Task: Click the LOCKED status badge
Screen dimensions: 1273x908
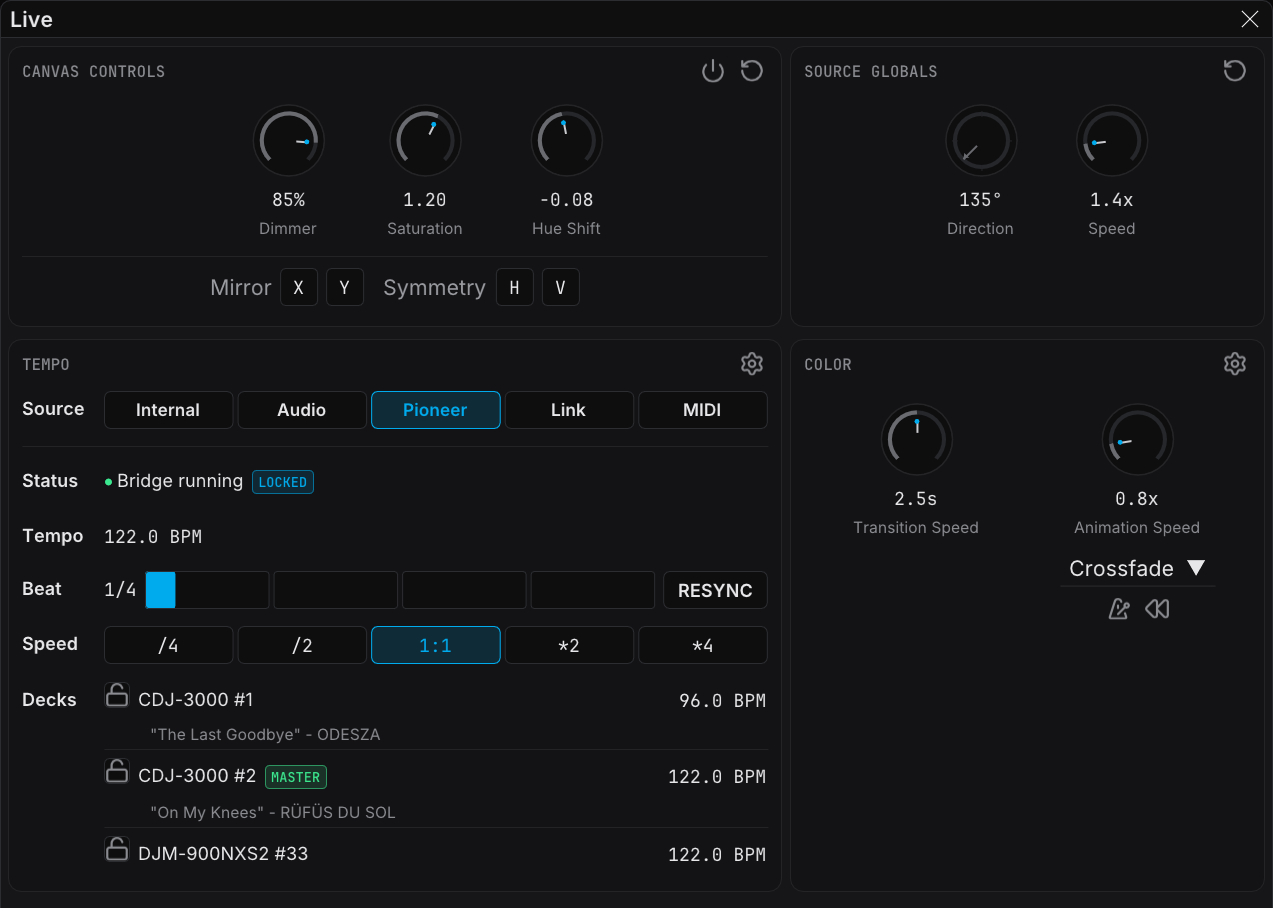Action: (283, 482)
